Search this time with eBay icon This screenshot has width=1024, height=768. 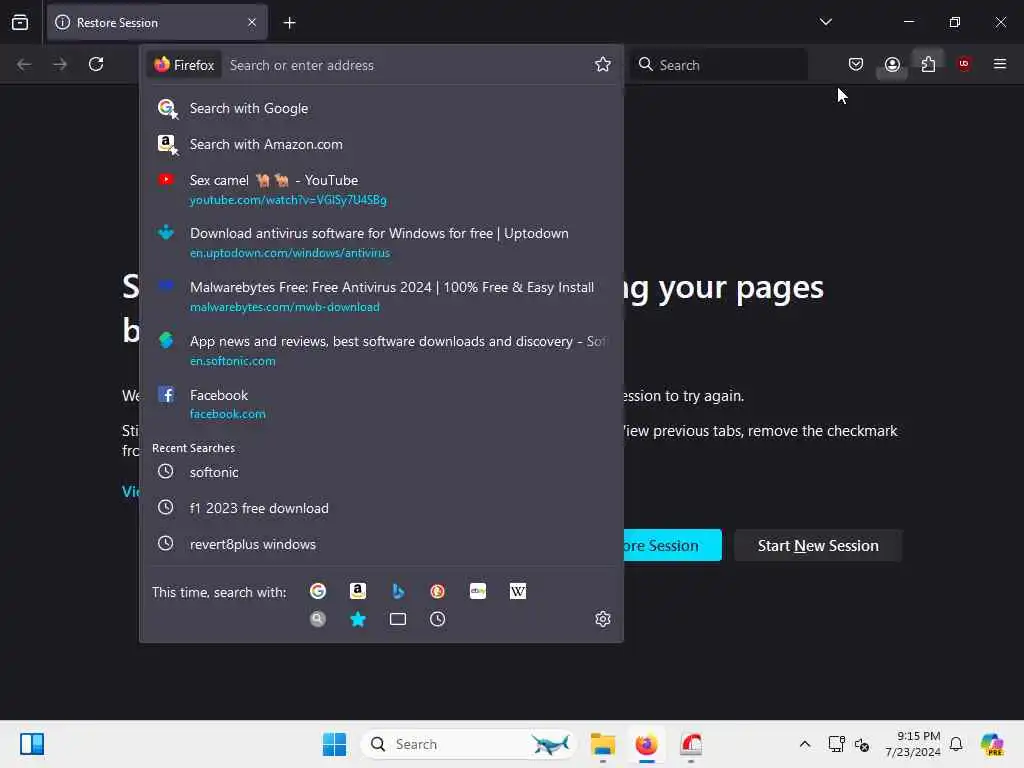tap(477, 591)
